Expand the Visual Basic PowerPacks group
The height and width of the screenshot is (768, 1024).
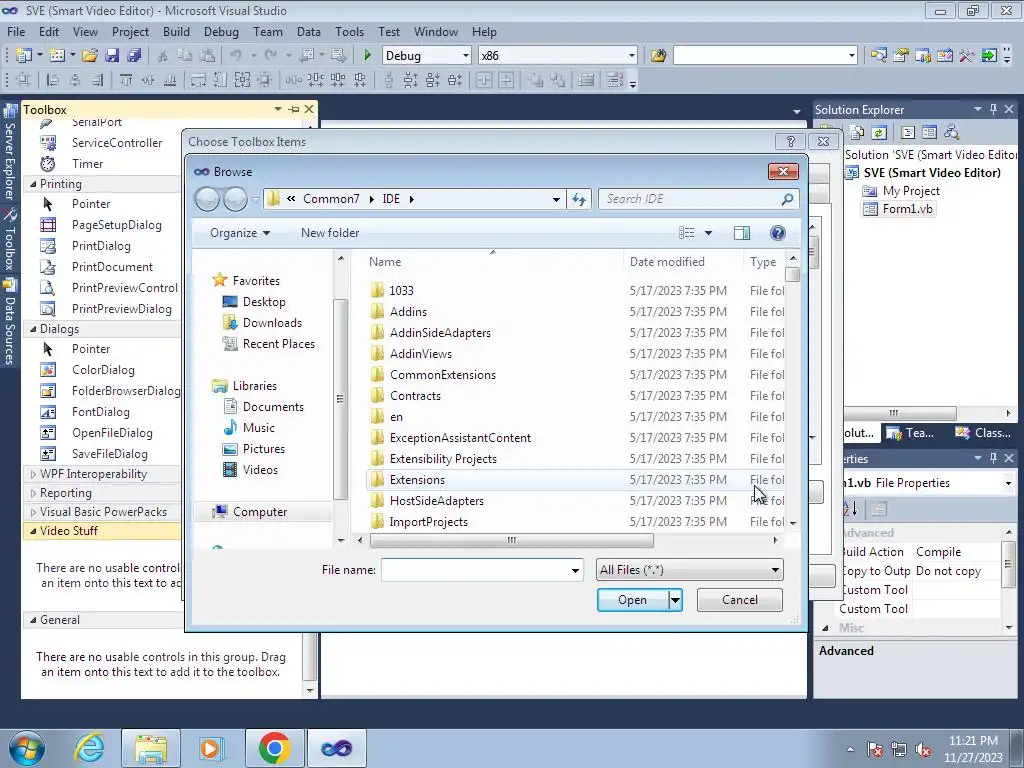pos(33,512)
